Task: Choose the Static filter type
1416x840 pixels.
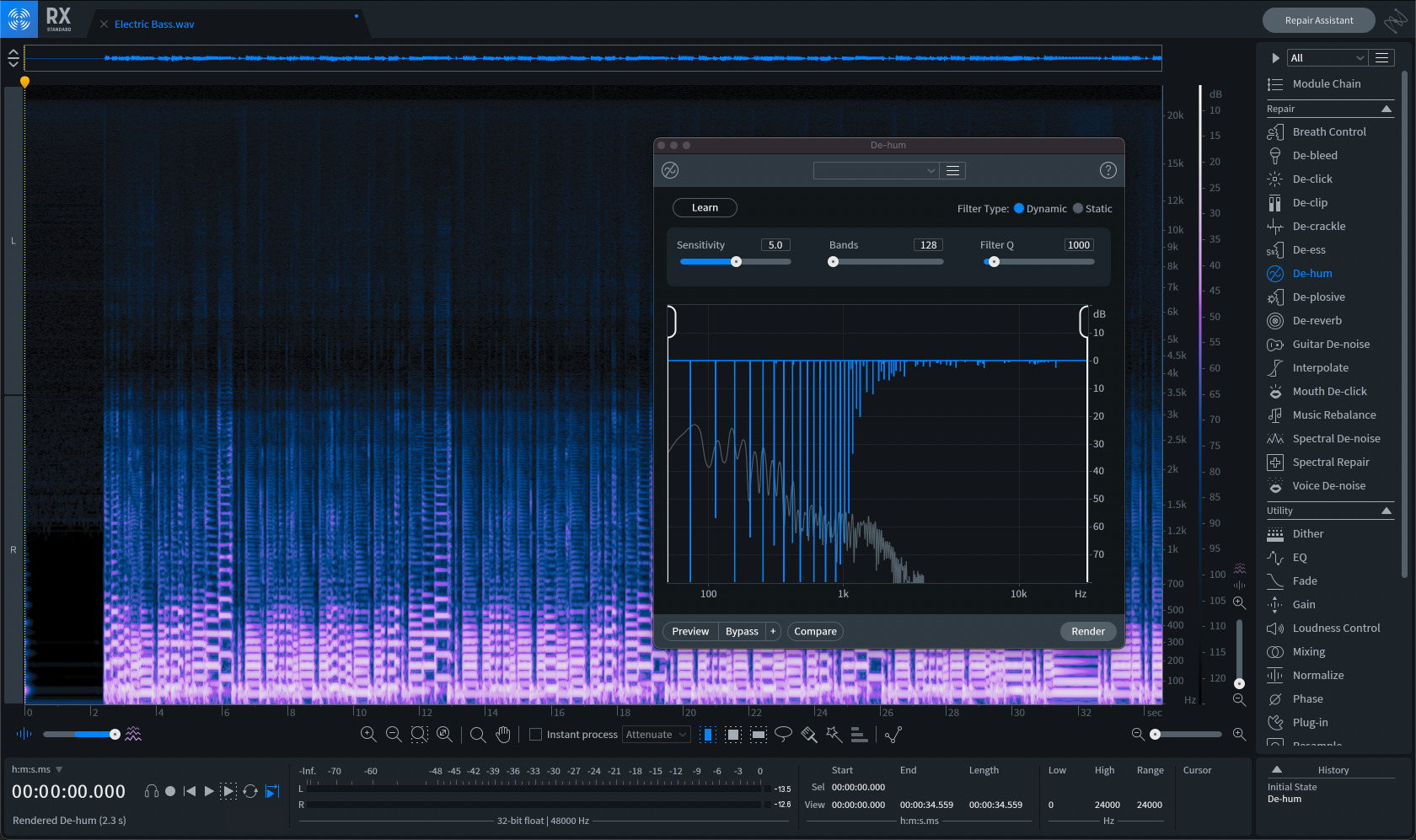Action: [1078, 208]
